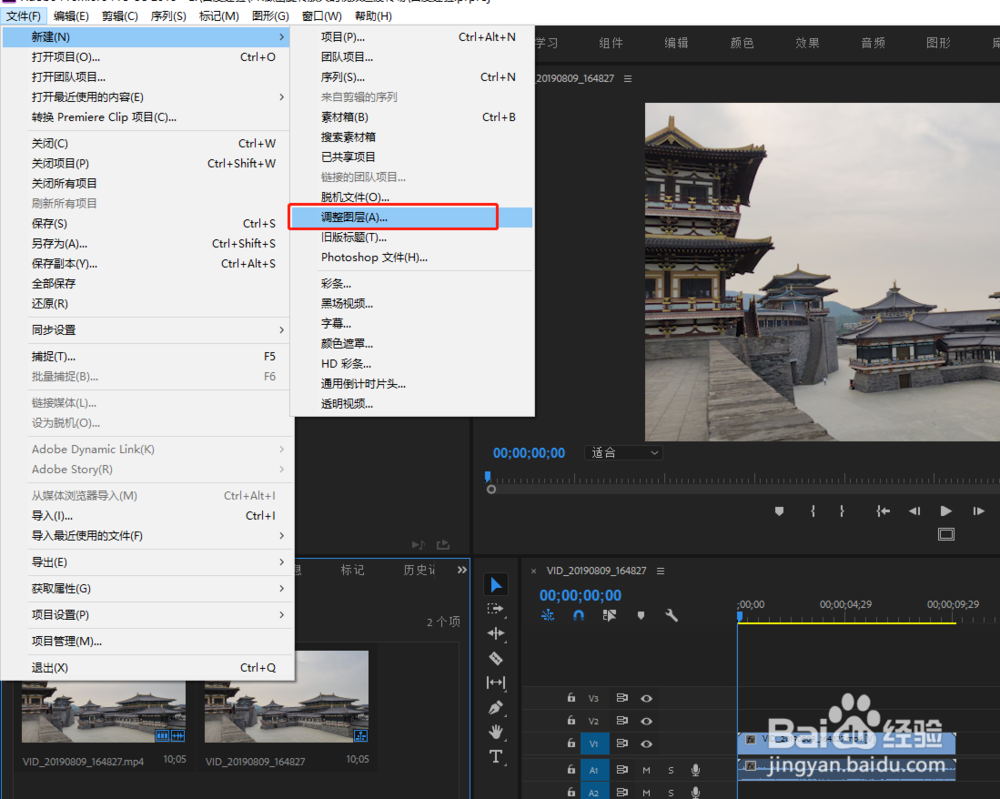Select the Slip tool
The width and height of the screenshot is (1000, 799).
coord(496,683)
